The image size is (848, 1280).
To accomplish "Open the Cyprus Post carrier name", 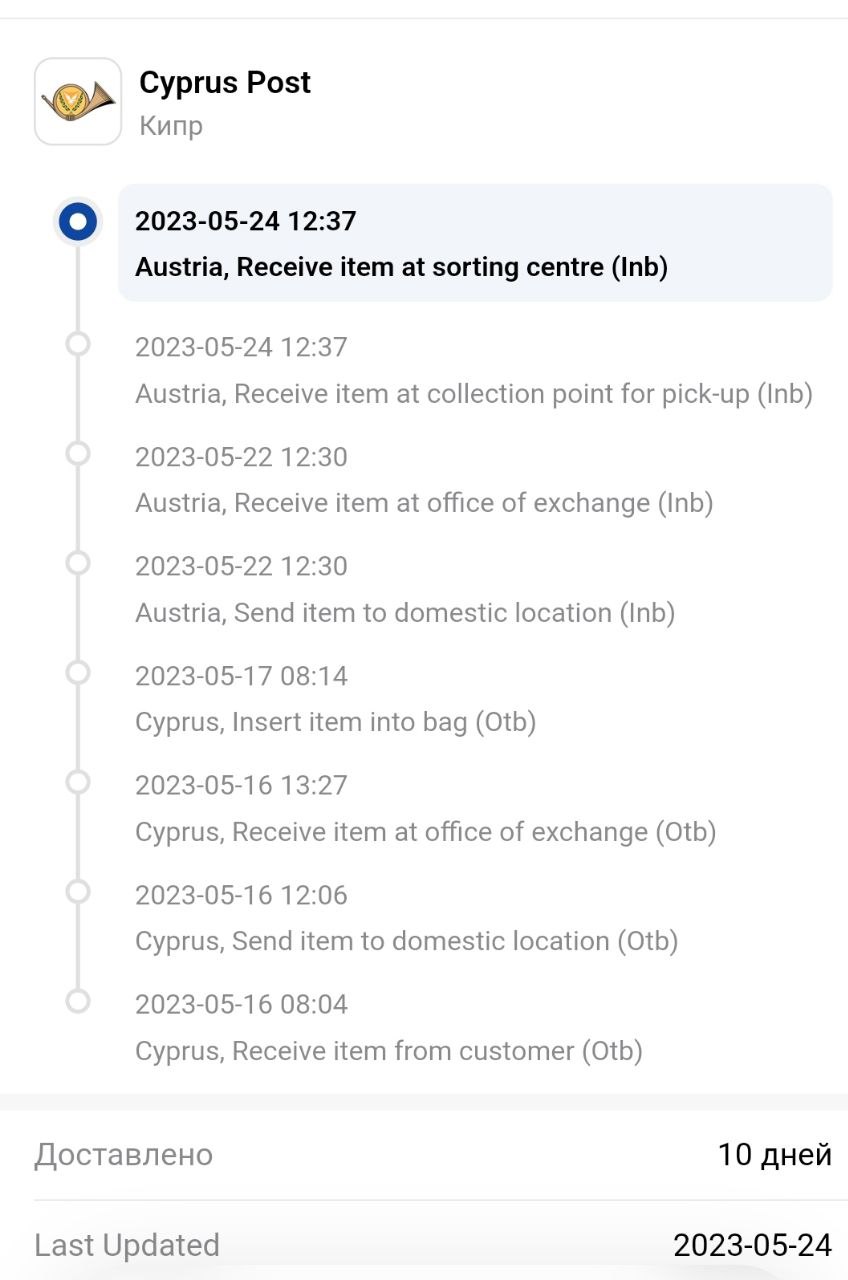I will 225,82.
